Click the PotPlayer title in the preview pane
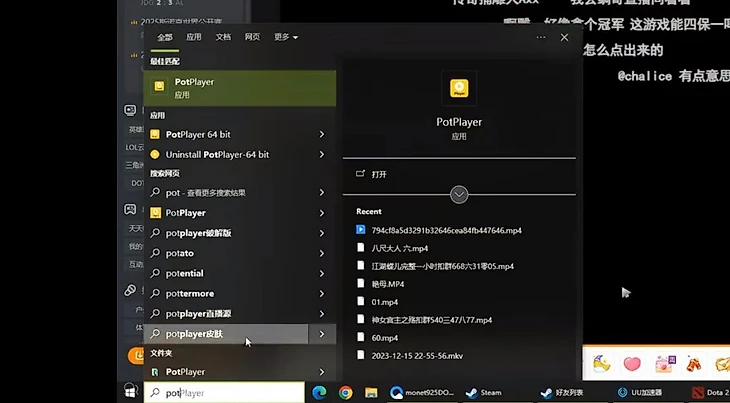The image size is (730, 403). point(459,122)
